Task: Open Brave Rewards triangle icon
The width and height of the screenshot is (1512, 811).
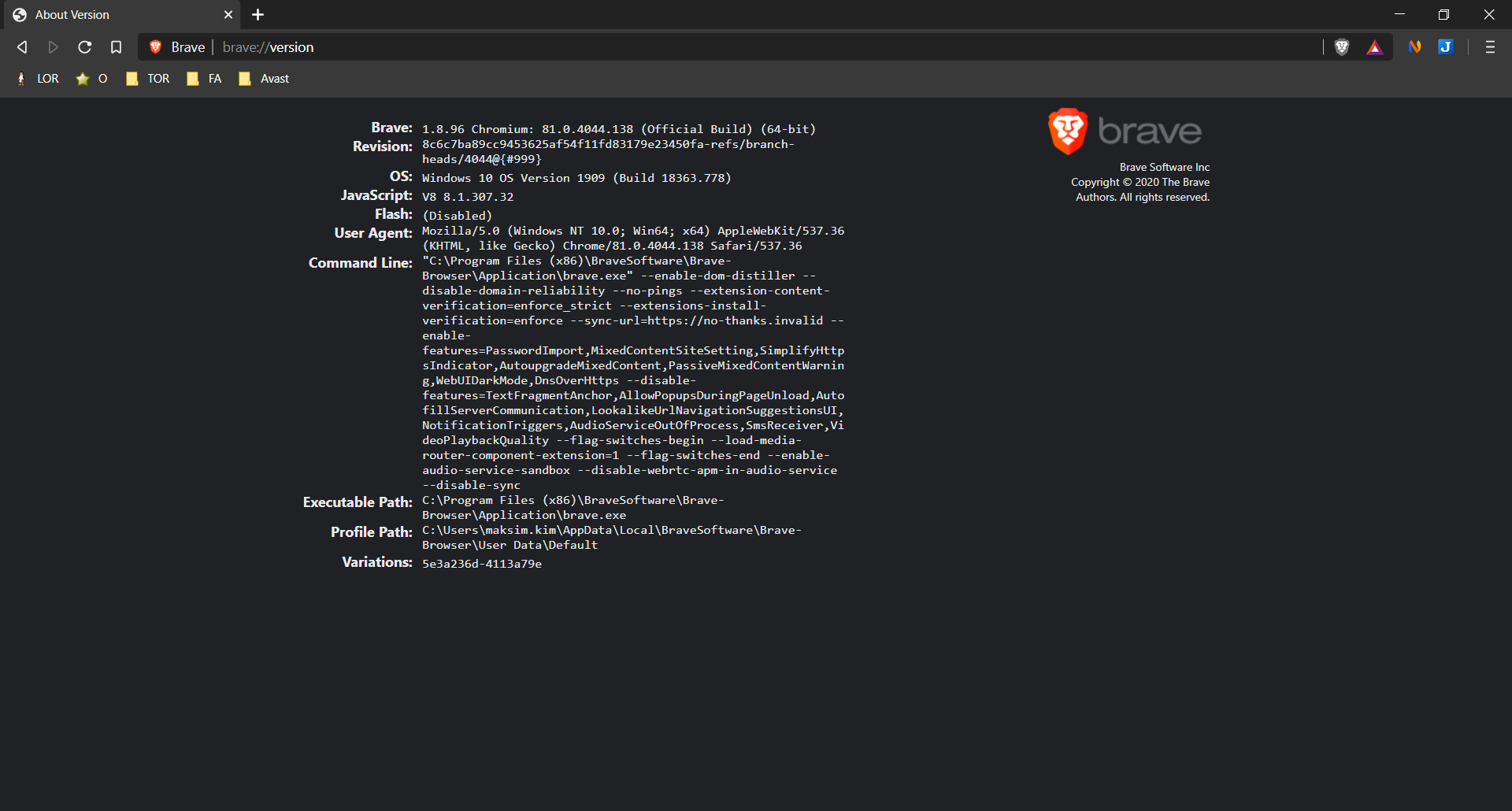Action: click(x=1375, y=47)
